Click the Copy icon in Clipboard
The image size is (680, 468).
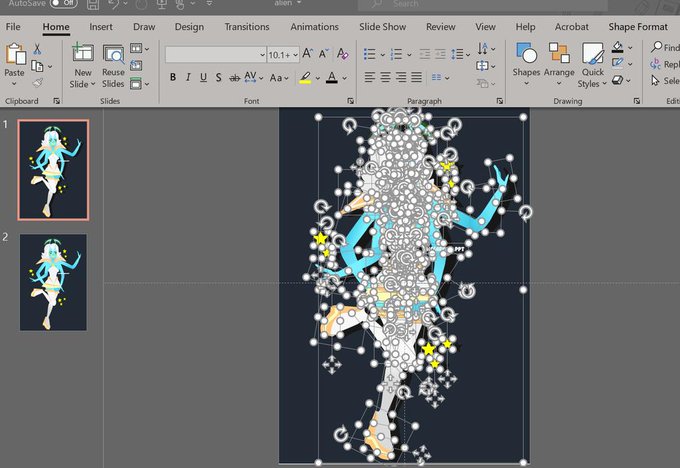[x=37, y=66]
